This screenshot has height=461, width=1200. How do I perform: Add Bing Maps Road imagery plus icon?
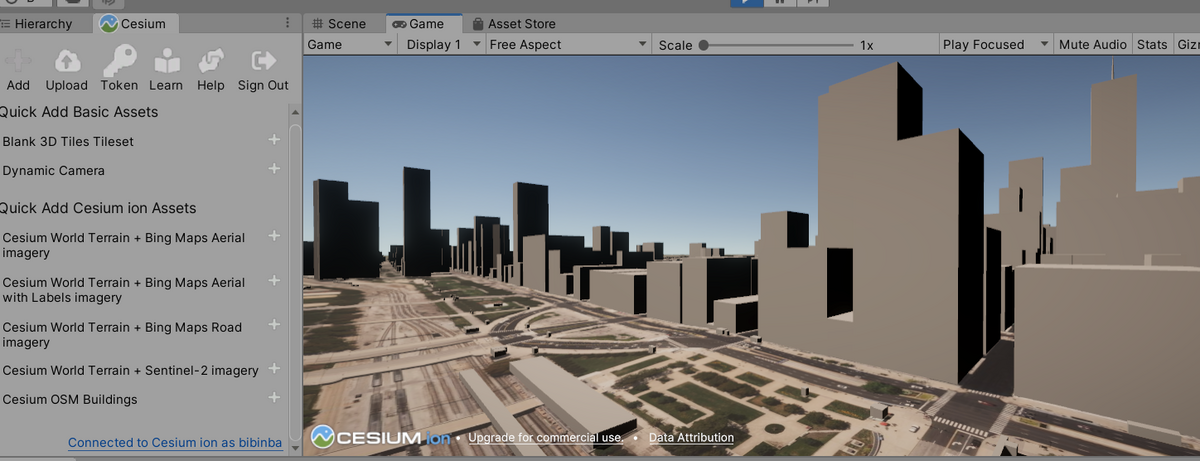[274, 325]
